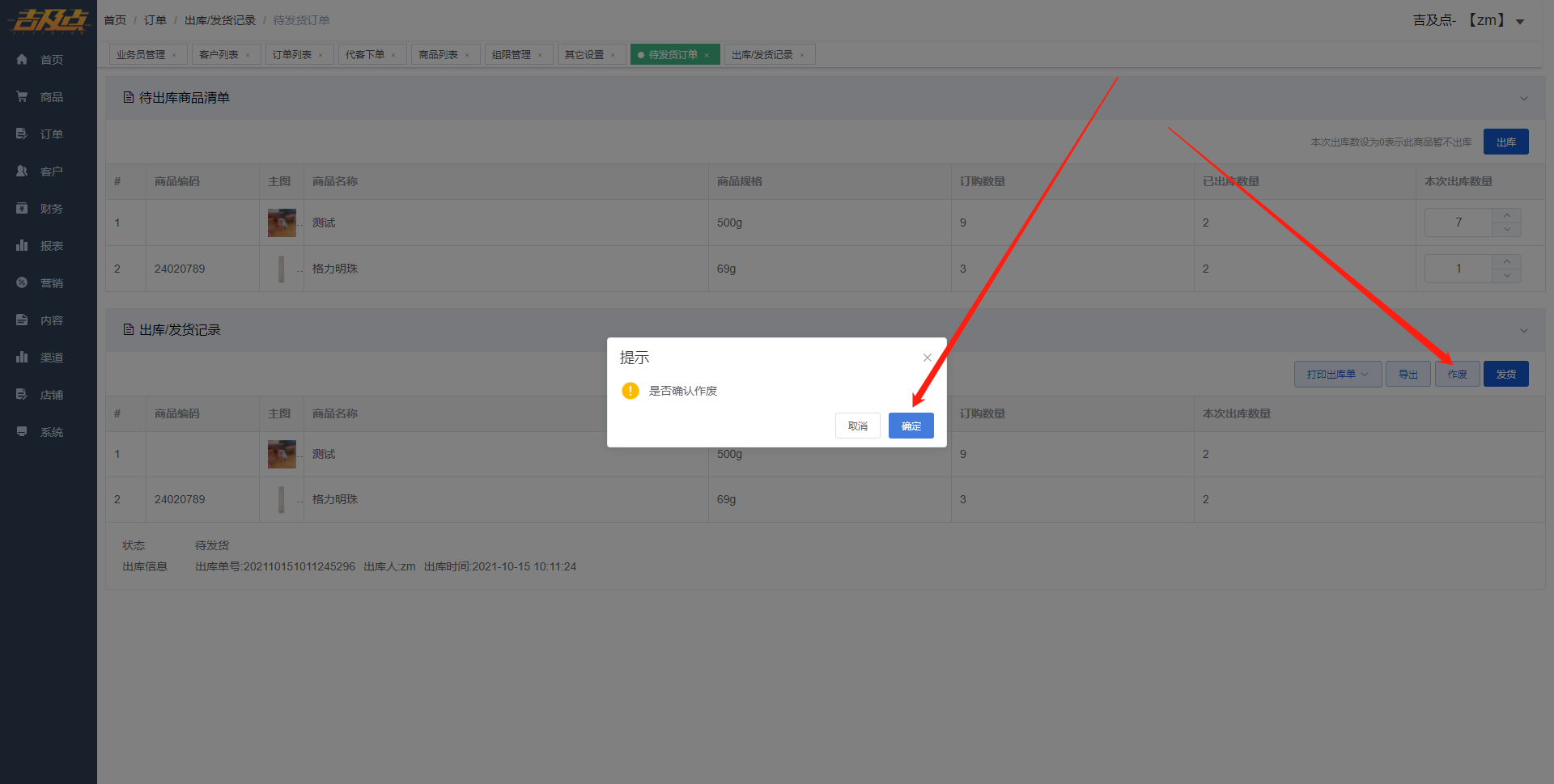Close the 商品列表 tab
The image size is (1554, 784).
point(467,55)
